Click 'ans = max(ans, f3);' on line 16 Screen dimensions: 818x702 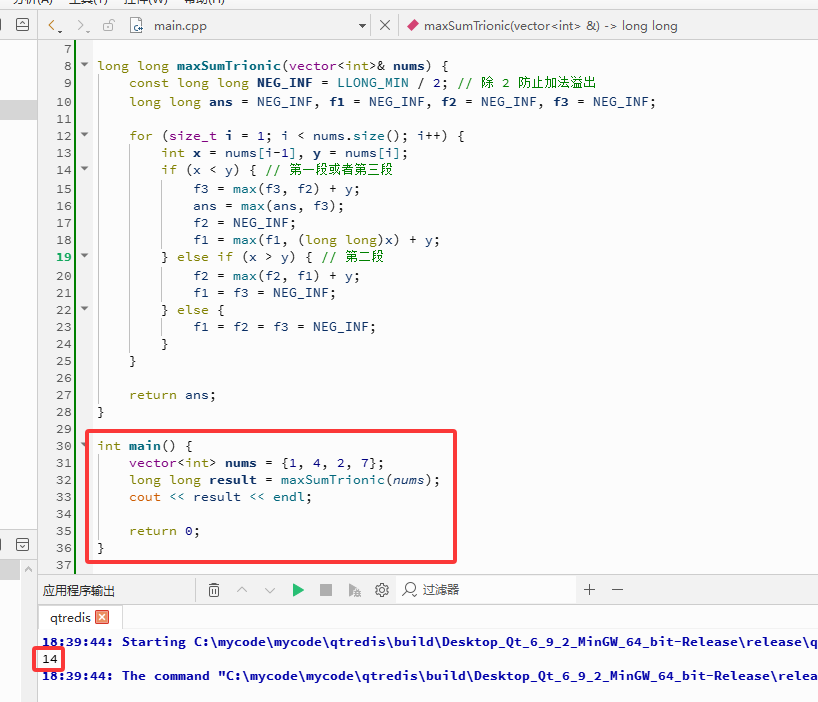pos(268,206)
